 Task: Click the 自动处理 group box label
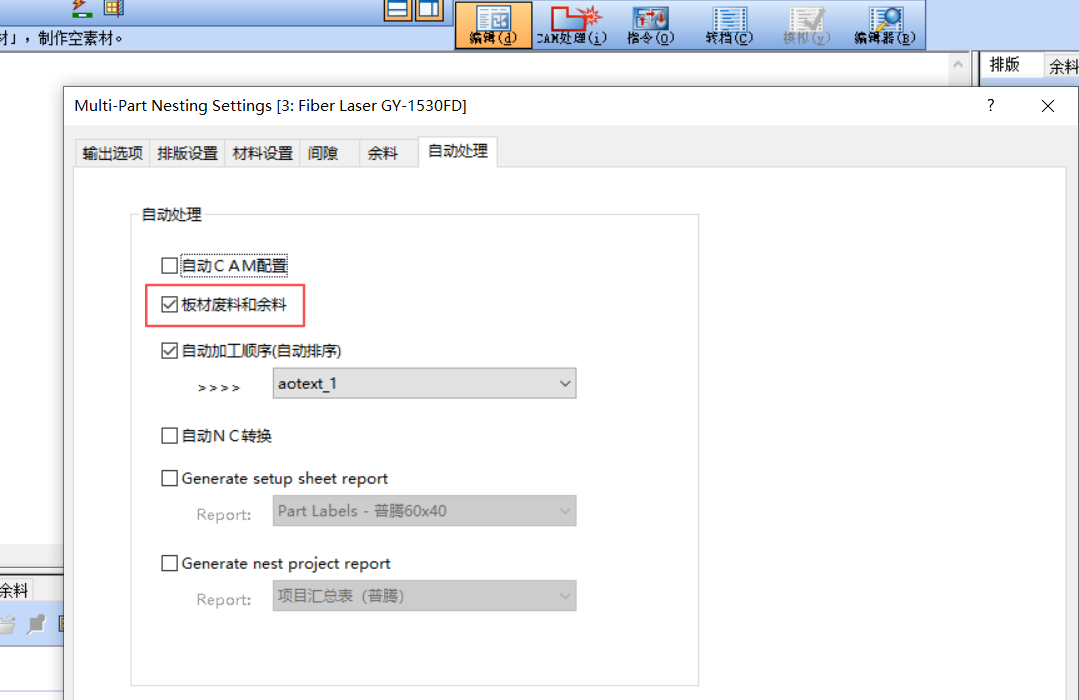pos(171,215)
